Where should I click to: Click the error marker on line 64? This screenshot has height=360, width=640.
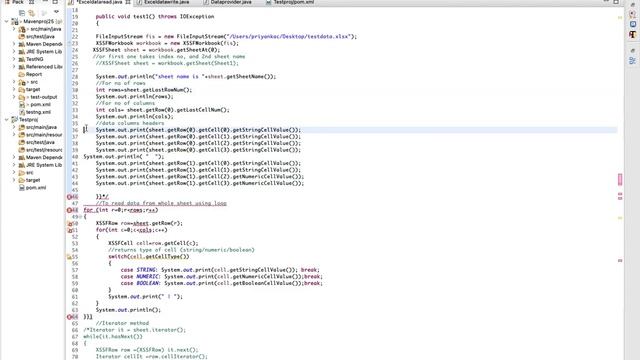tap(69, 317)
